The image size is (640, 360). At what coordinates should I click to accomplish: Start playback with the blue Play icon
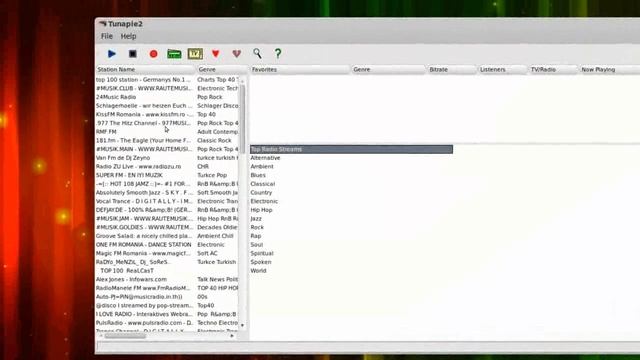pyautogui.click(x=111, y=53)
